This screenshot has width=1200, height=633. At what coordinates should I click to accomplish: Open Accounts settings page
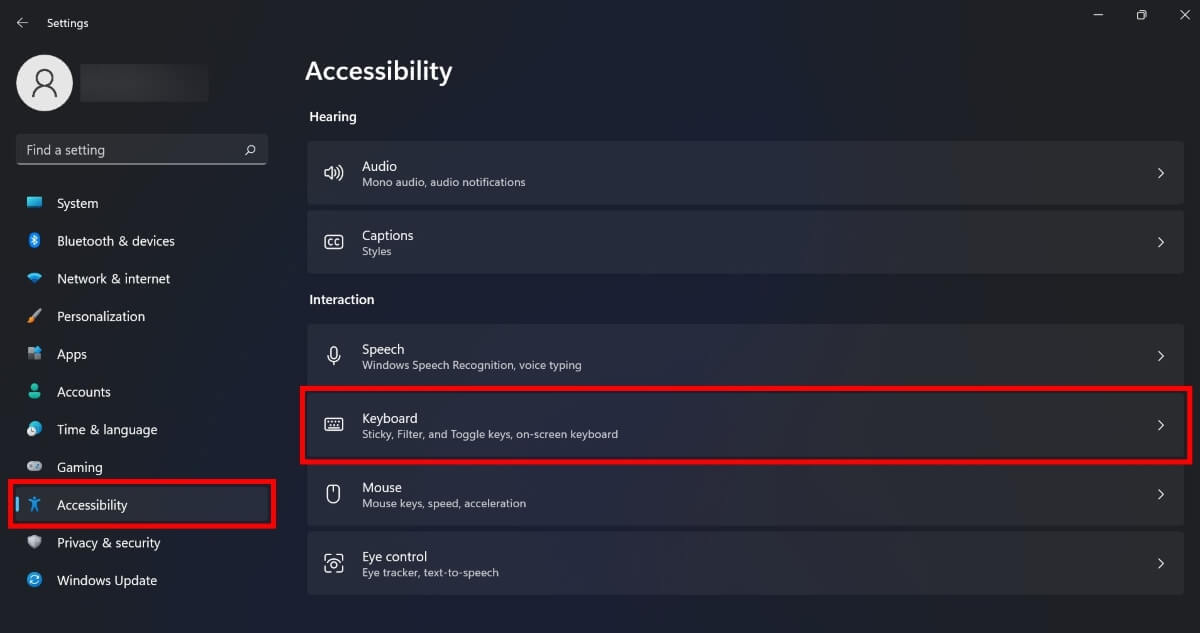[84, 392]
